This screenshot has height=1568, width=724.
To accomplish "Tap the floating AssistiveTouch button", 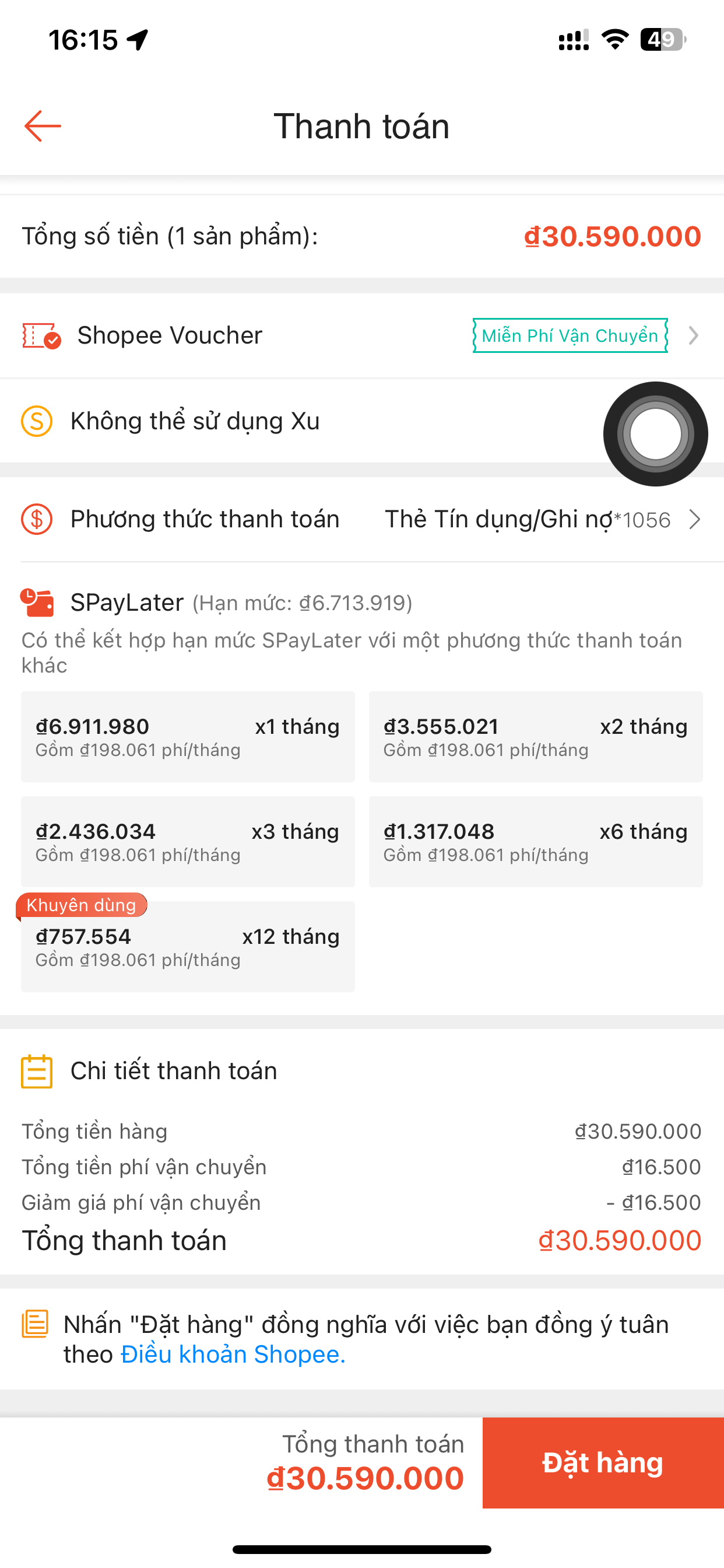I will 655,434.
